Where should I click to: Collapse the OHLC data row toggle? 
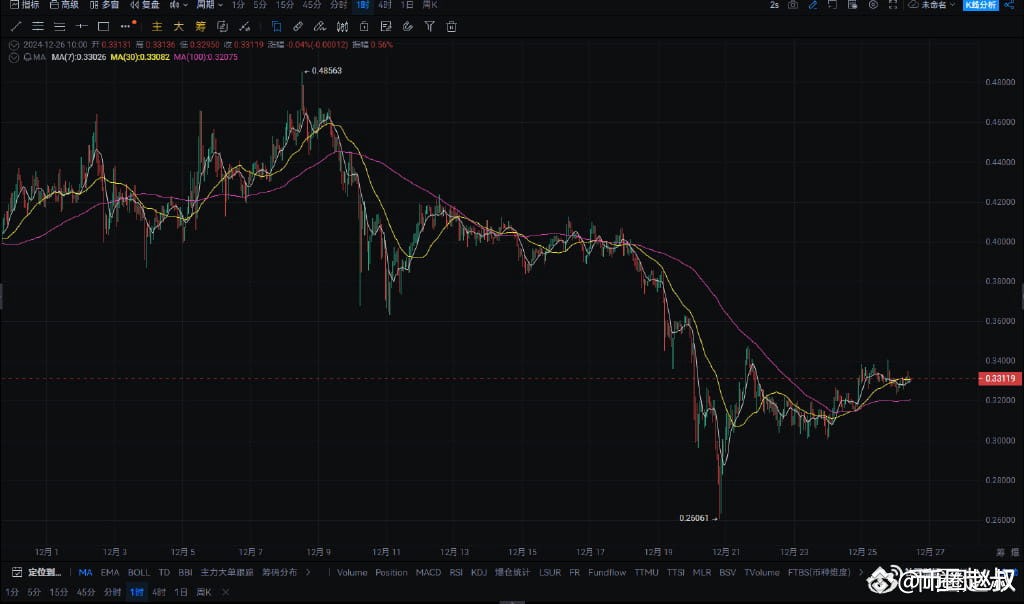point(14,45)
